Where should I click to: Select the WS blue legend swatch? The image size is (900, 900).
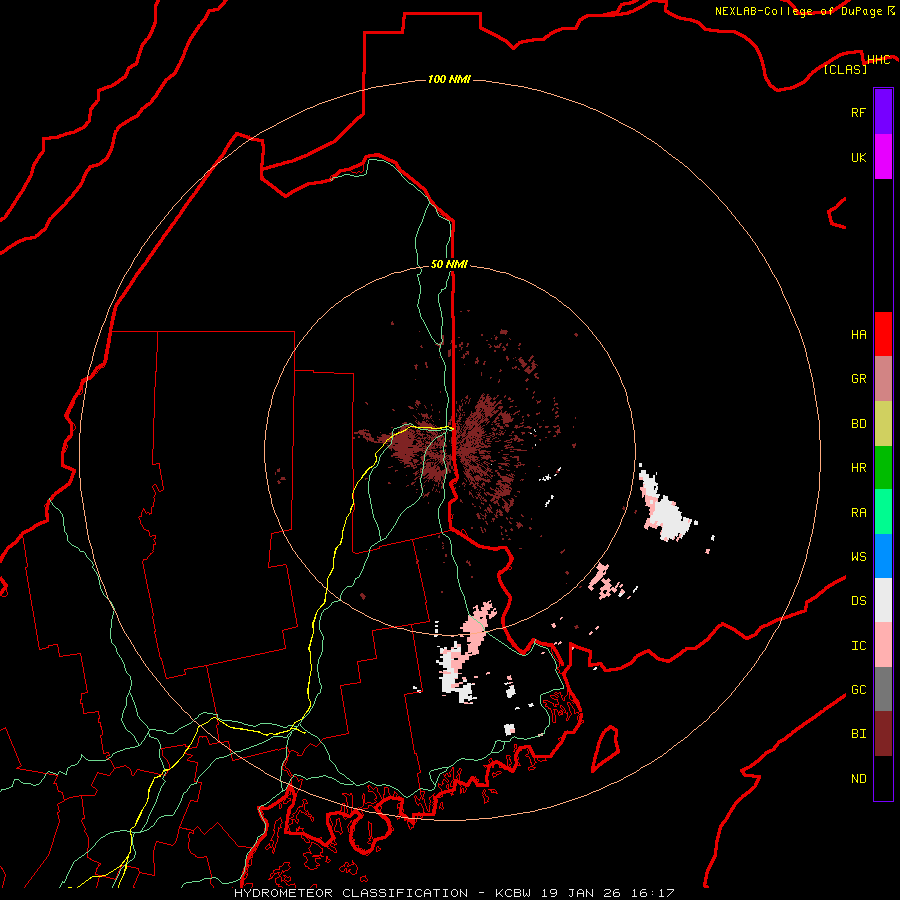tap(883, 556)
